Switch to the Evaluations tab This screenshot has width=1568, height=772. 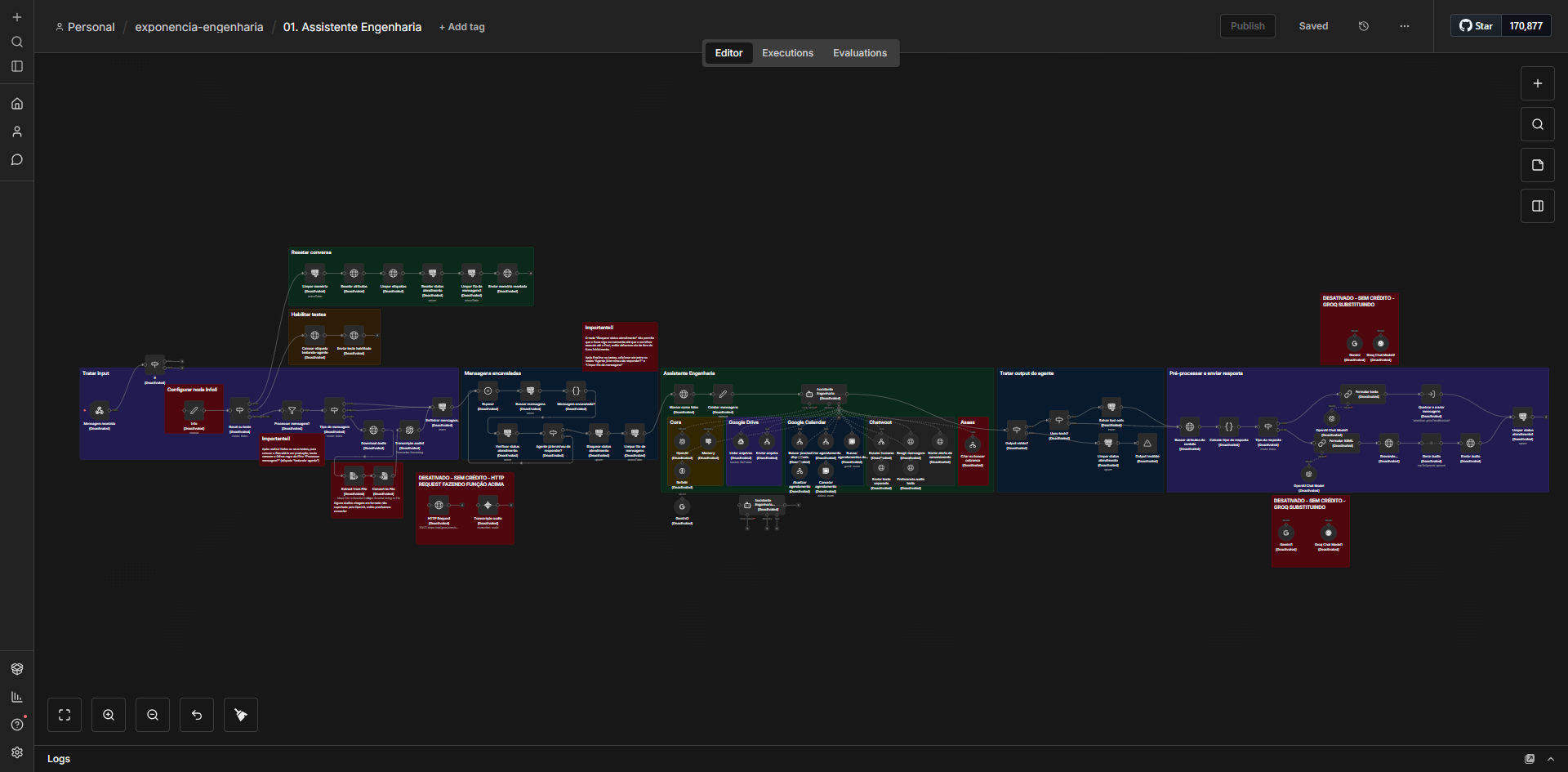(x=859, y=53)
